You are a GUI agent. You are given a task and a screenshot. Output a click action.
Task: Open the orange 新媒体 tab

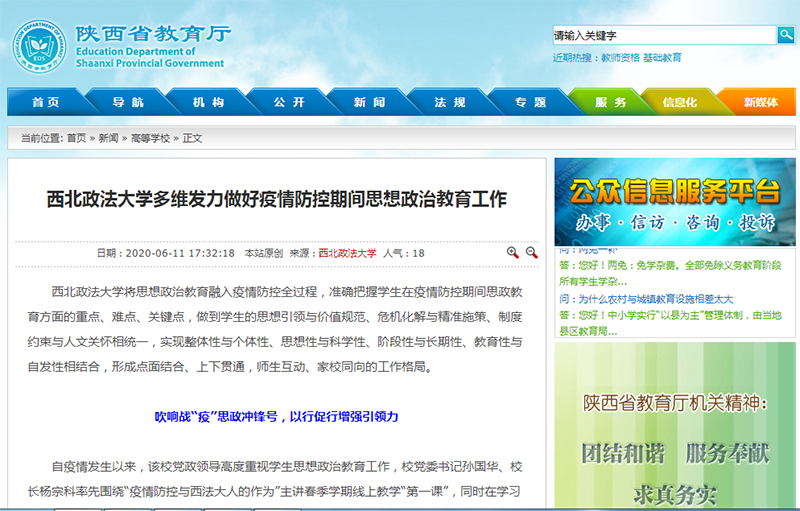point(760,102)
